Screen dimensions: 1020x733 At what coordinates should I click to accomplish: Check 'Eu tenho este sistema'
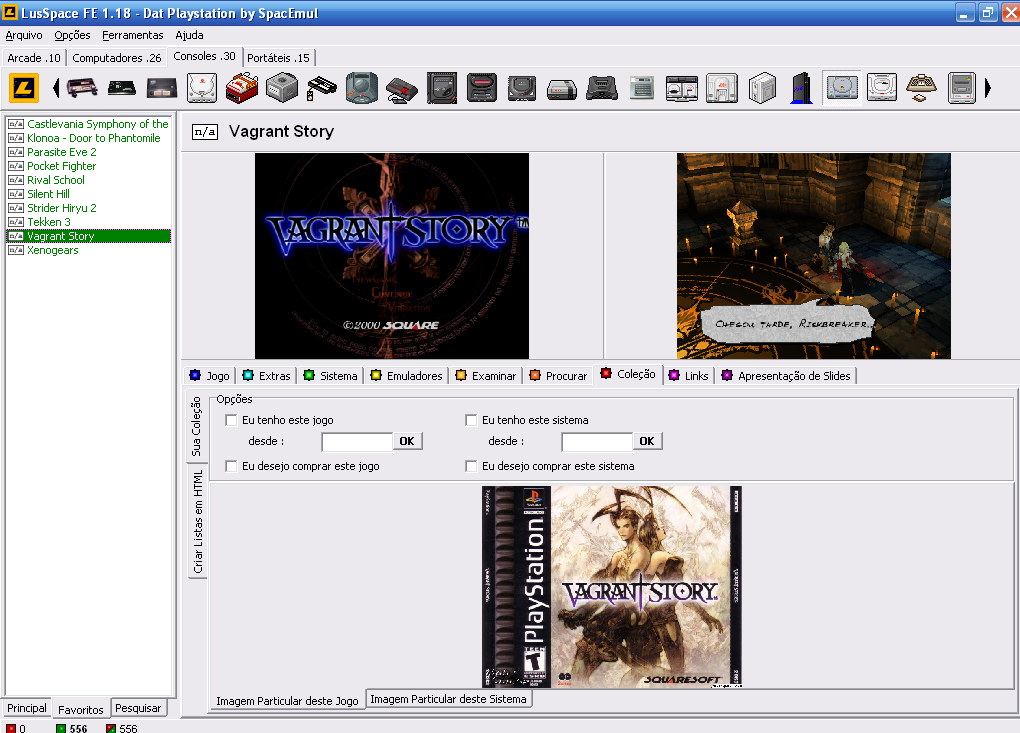pyautogui.click(x=471, y=420)
